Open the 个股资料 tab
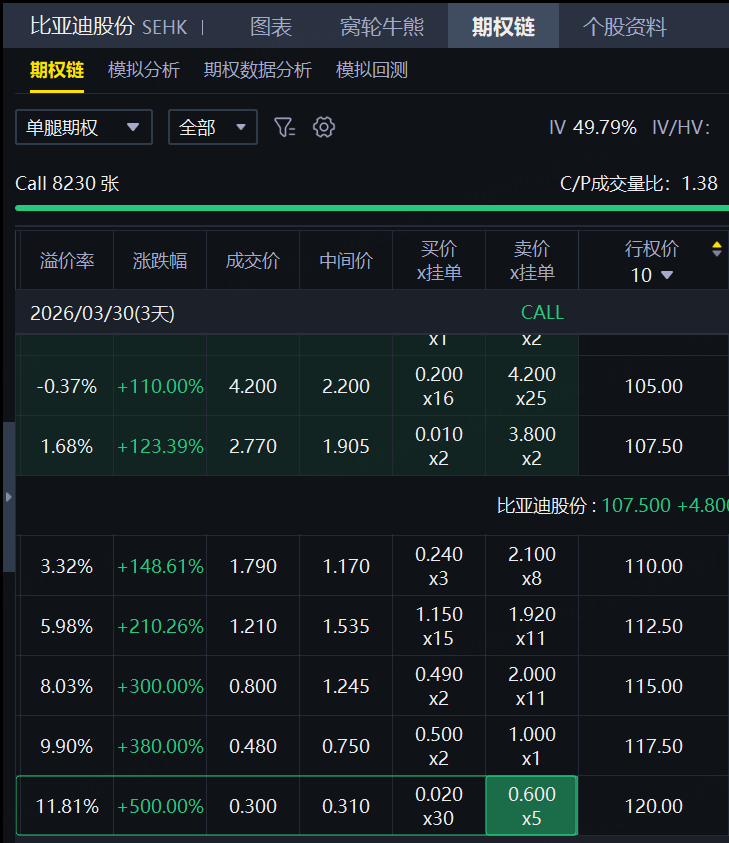The image size is (729, 843). [624, 27]
